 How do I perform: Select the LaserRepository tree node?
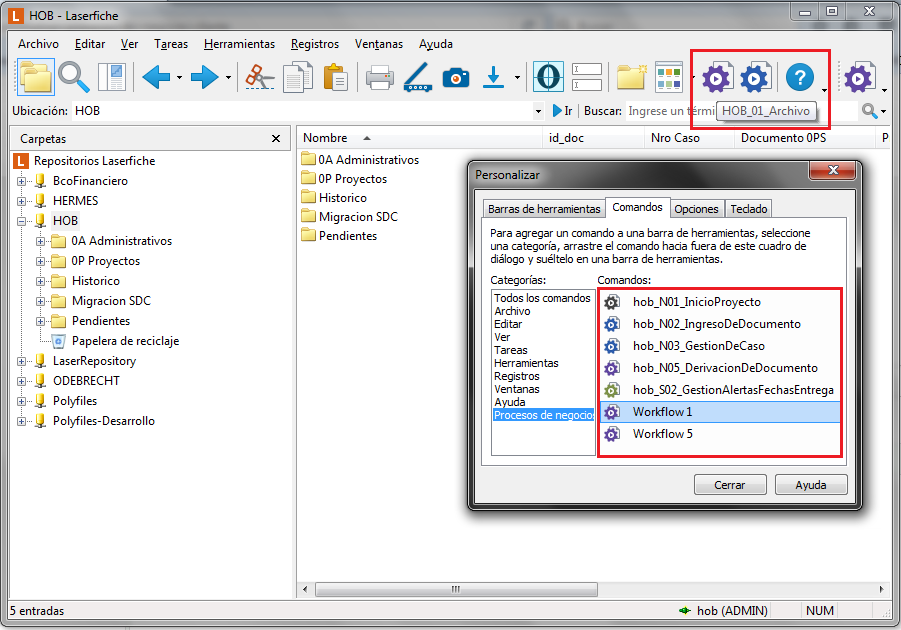[94, 361]
